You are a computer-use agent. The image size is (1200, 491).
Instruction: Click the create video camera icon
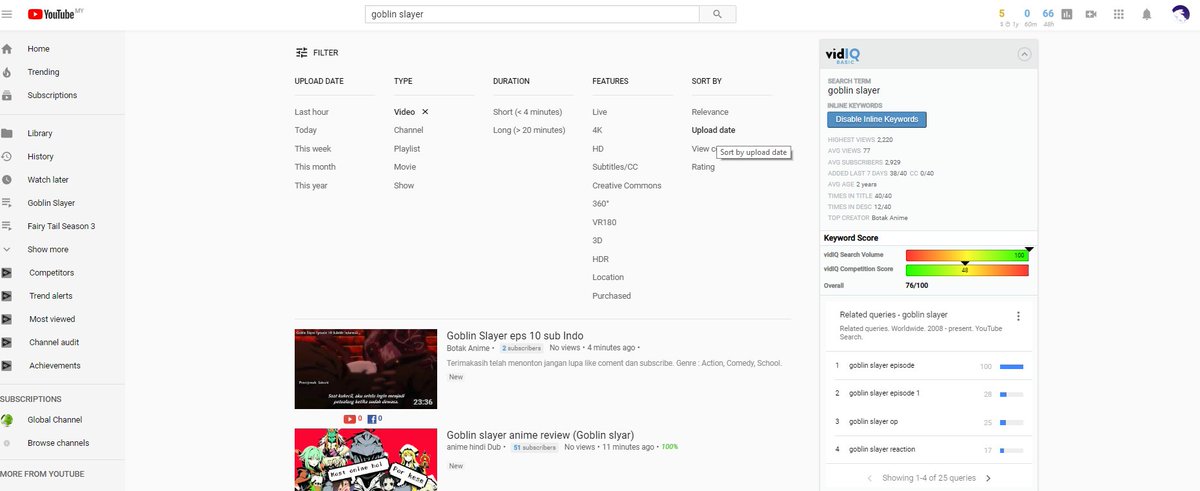[x=1091, y=14]
